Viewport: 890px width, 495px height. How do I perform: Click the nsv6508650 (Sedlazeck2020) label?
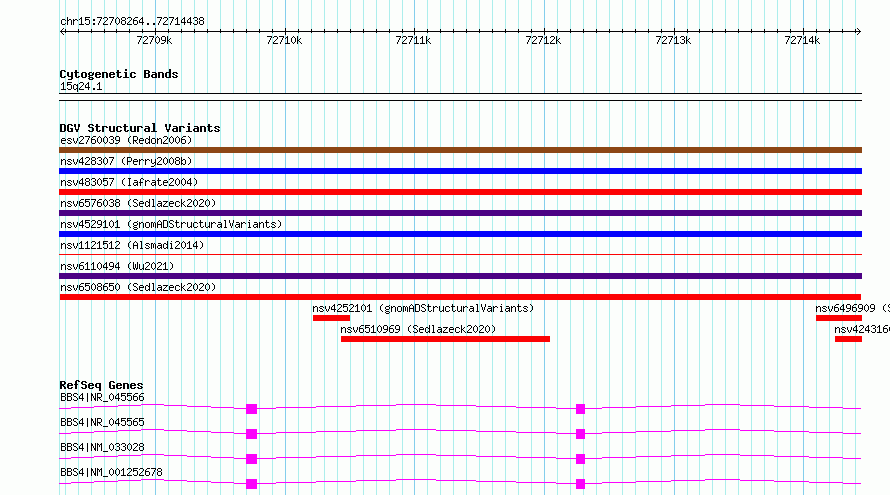tap(138, 287)
